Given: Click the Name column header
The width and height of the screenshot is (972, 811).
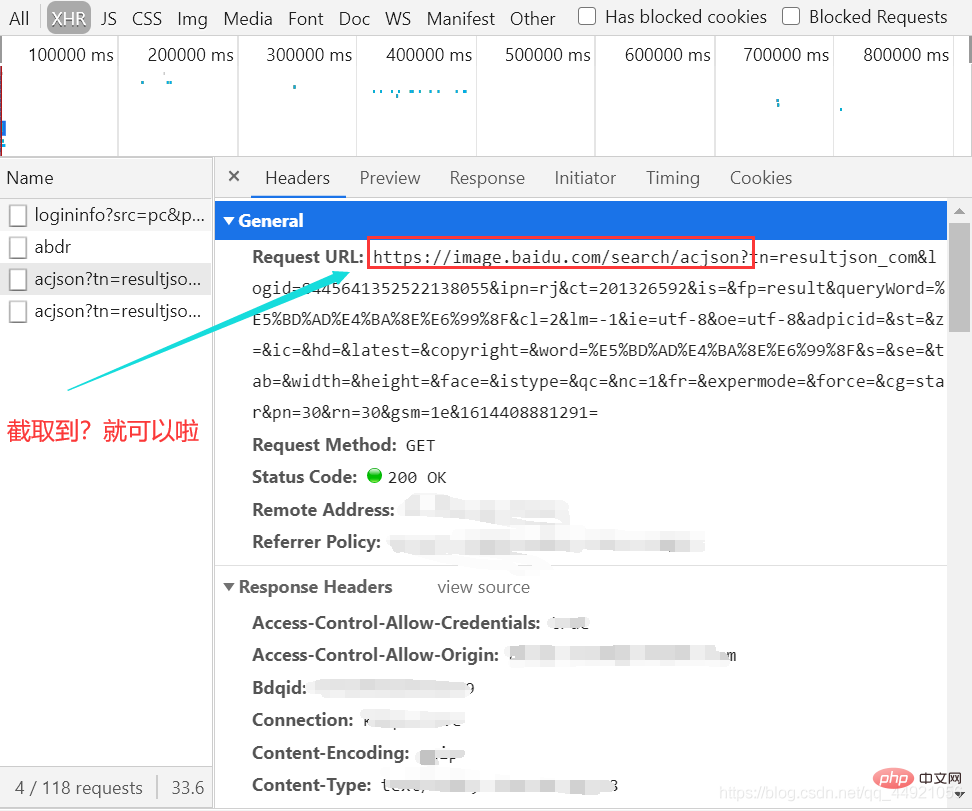Looking at the screenshot, I should 30,178.
